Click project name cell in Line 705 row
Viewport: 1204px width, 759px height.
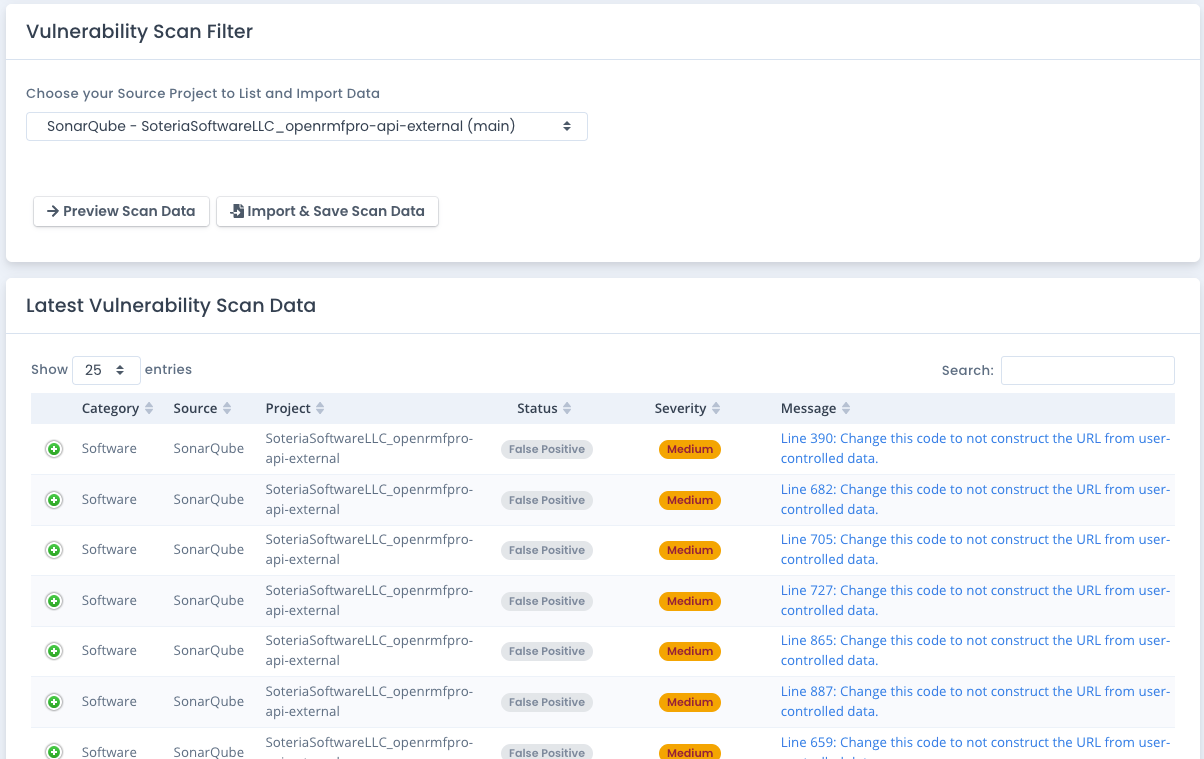(x=369, y=549)
